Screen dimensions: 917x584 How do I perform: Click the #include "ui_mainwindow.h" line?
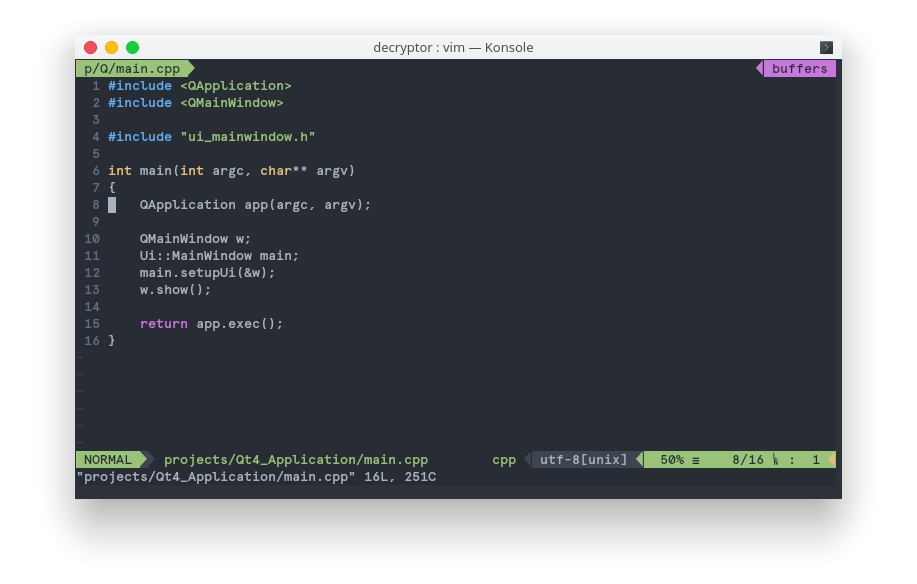[x=212, y=136]
